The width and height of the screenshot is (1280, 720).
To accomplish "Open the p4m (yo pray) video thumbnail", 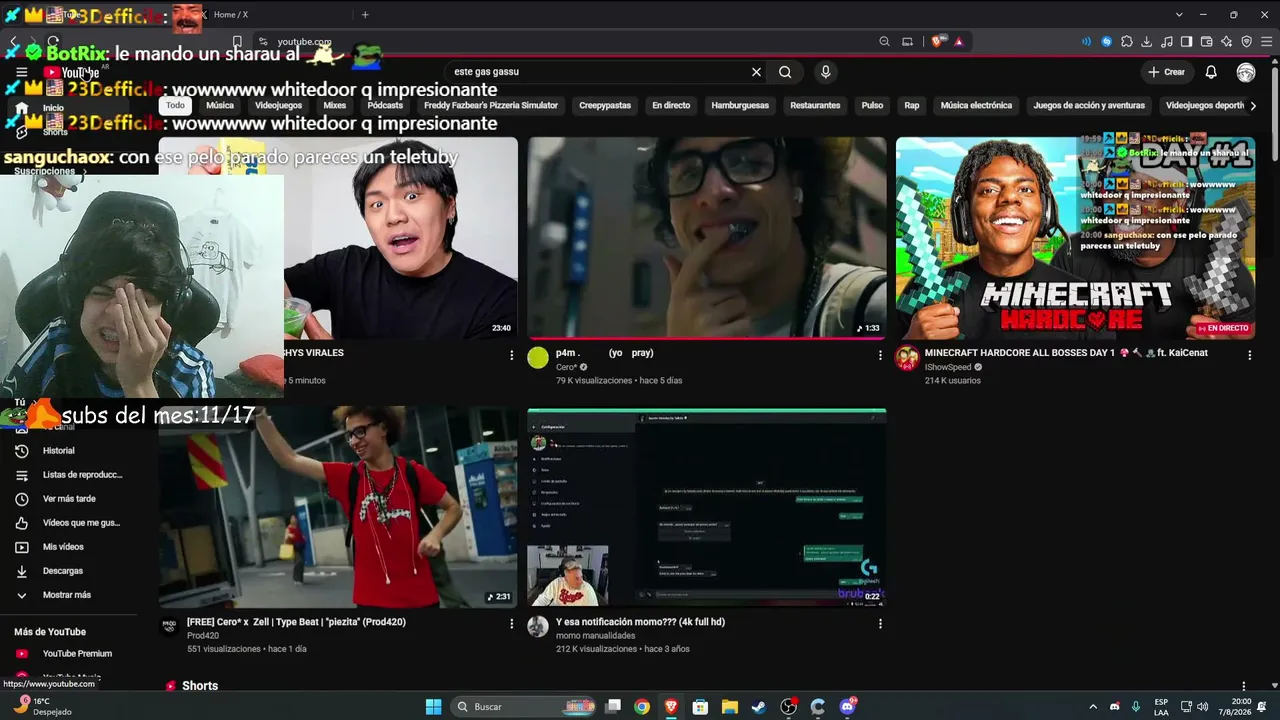I will (707, 238).
